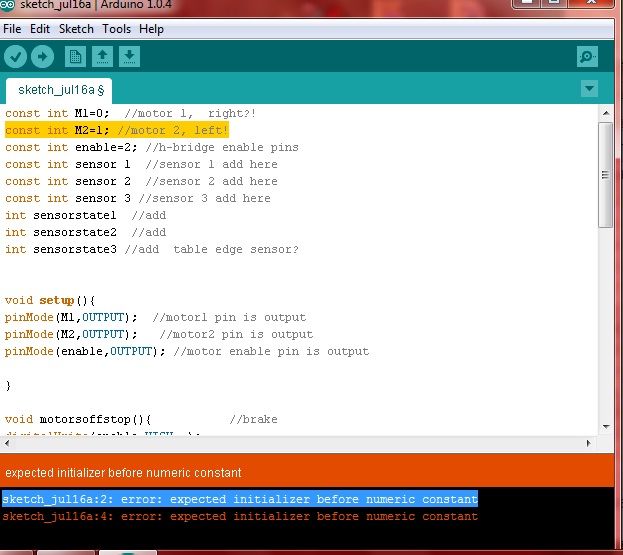This screenshot has height=555, width=623.
Task: Open the Help menu
Action: (151, 29)
